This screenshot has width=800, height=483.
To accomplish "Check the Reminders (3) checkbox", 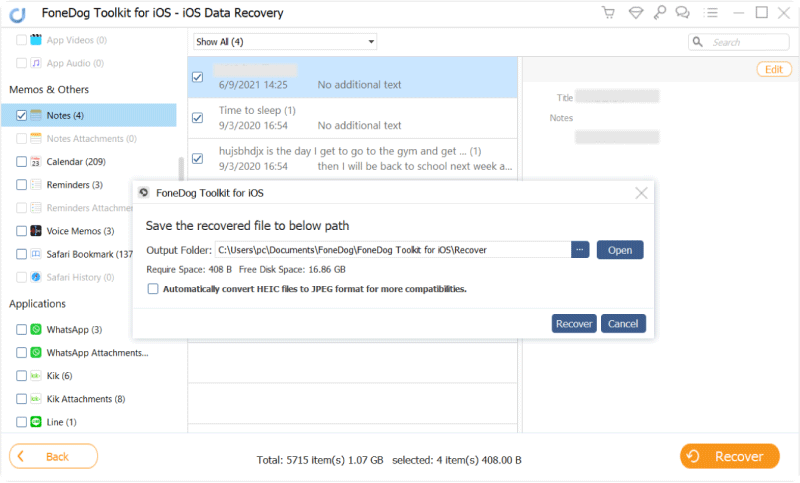I will (21, 185).
